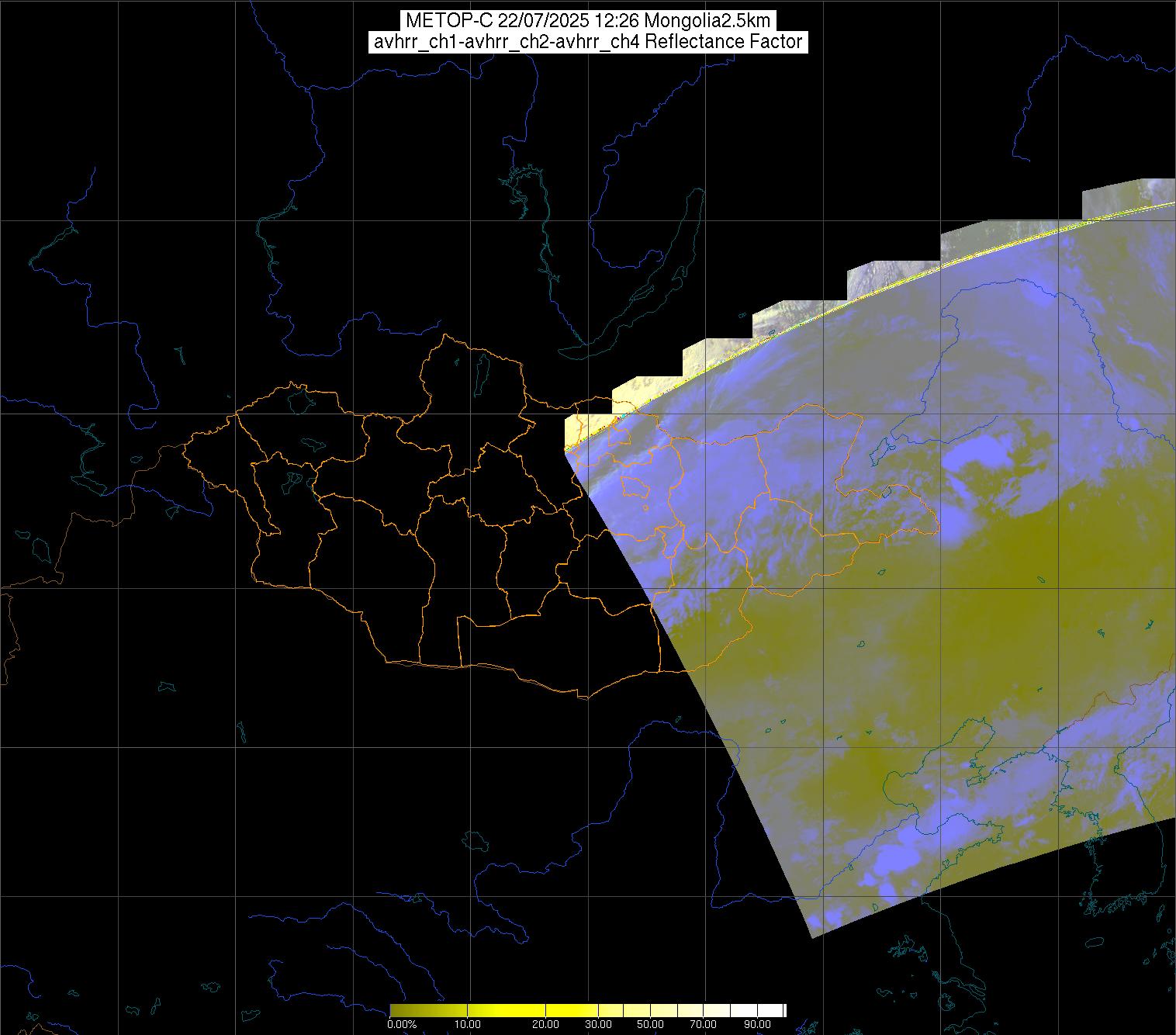Click the 20.00 tick label on the colorbar

(545, 1024)
